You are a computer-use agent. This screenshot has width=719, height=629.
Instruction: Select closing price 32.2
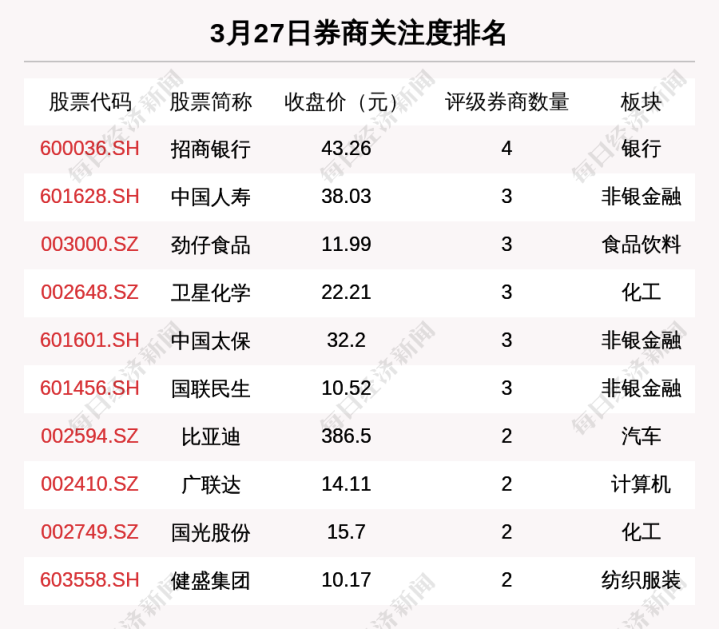(x=346, y=340)
